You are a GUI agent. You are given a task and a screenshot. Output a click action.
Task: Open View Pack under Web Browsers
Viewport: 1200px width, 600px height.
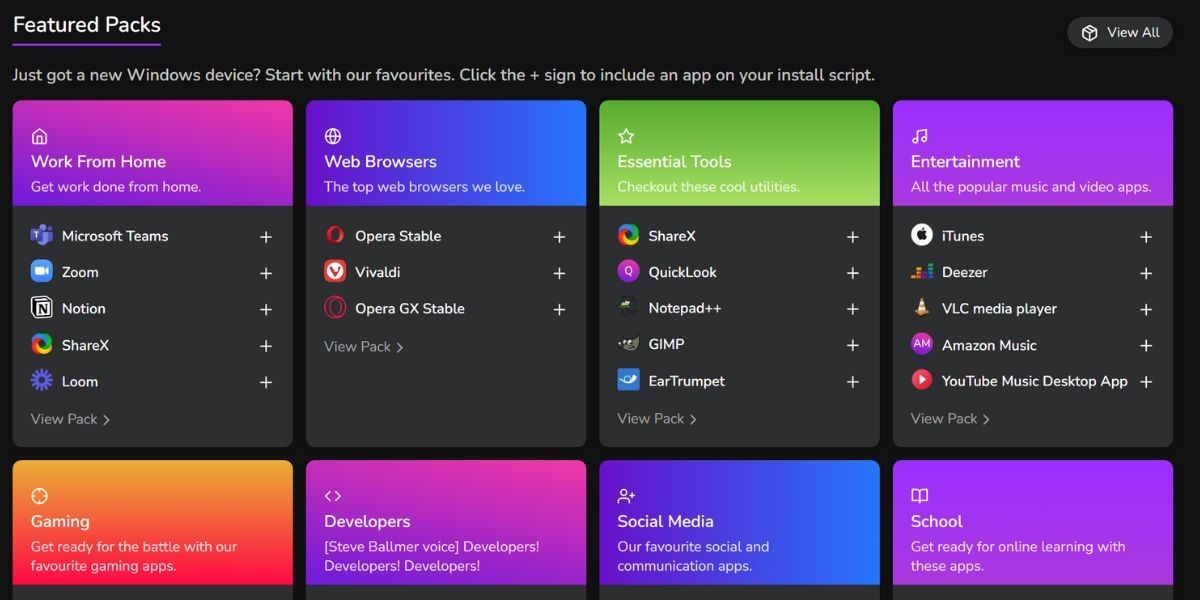pyautogui.click(x=364, y=346)
